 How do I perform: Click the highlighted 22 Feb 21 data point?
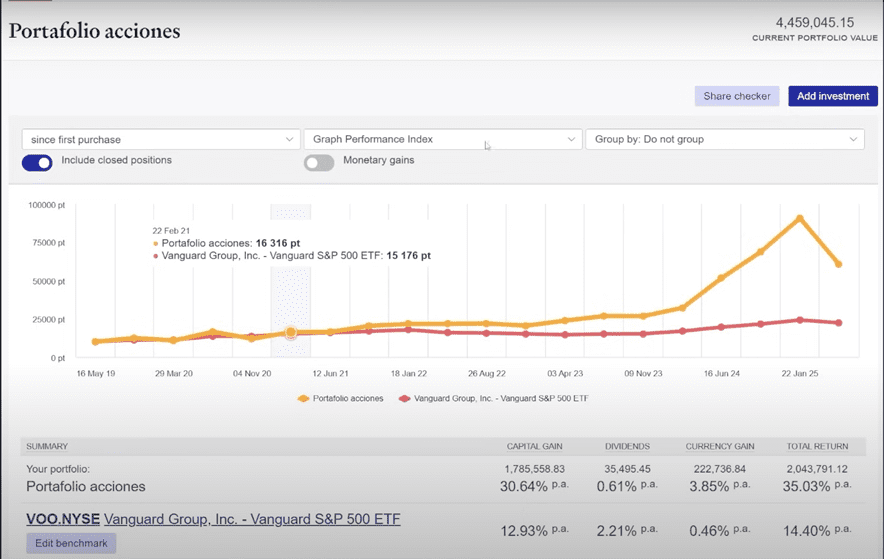point(291,332)
